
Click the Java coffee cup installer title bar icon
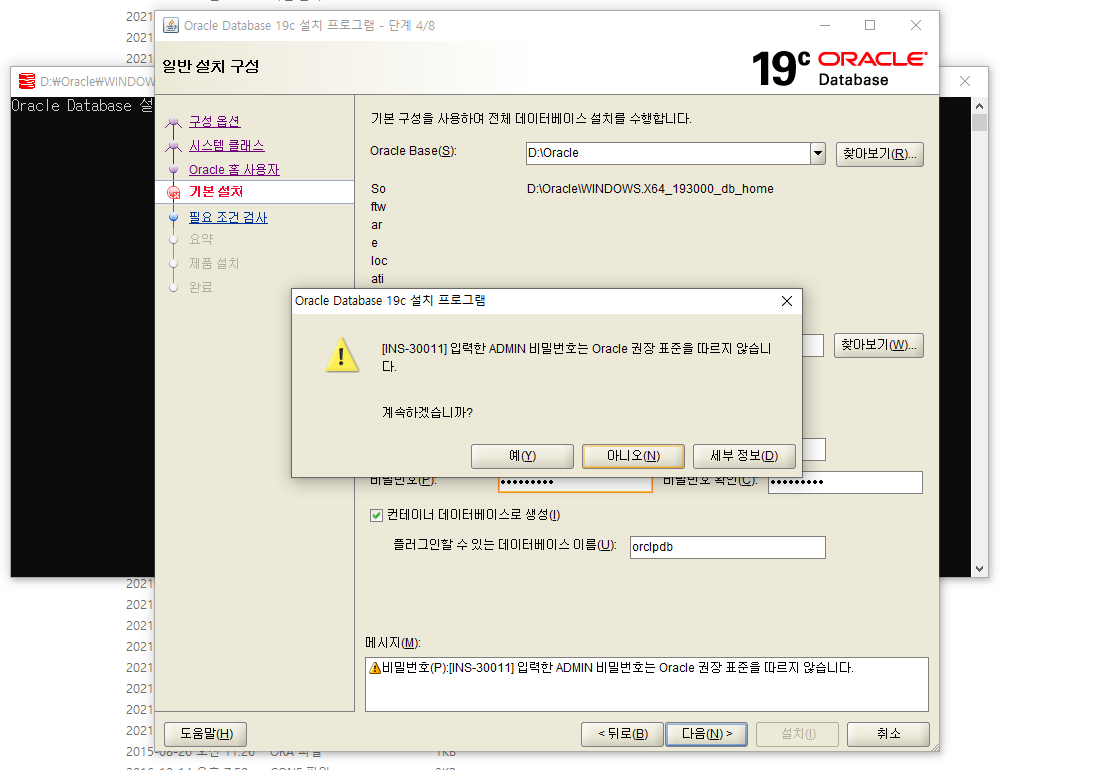tap(170, 25)
